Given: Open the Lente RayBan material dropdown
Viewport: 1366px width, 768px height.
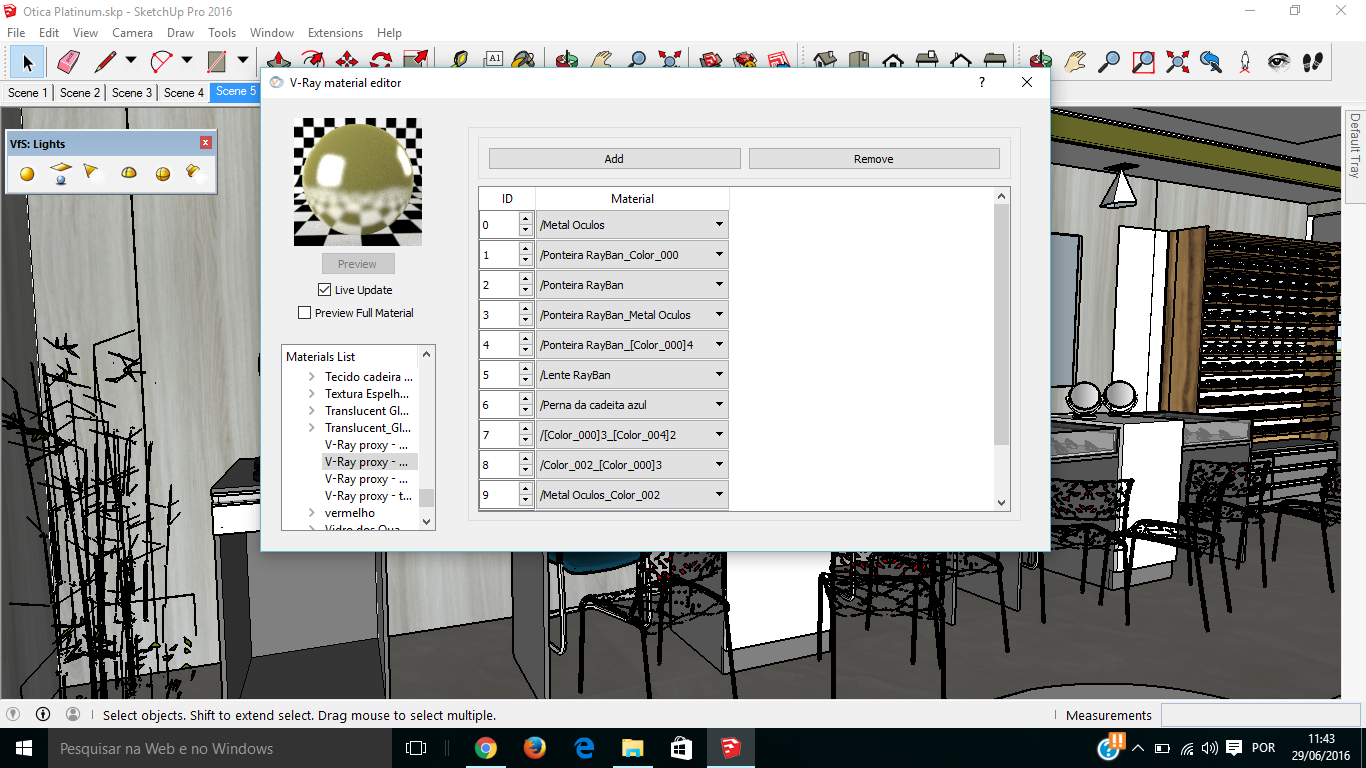Looking at the screenshot, I should 632,375.
